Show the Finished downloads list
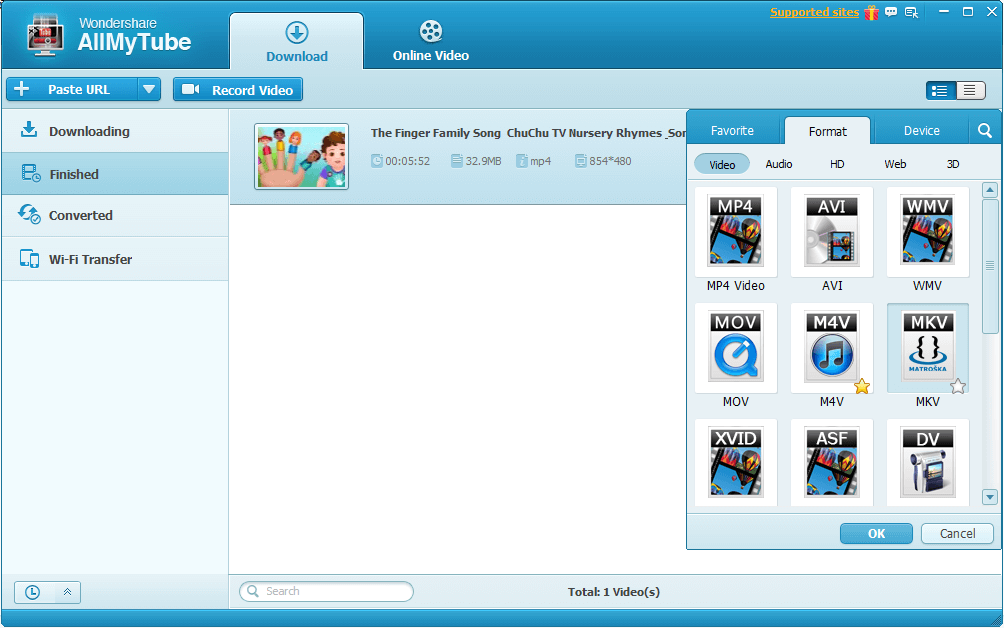The width and height of the screenshot is (1004, 628). pyautogui.click(x=115, y=173)
